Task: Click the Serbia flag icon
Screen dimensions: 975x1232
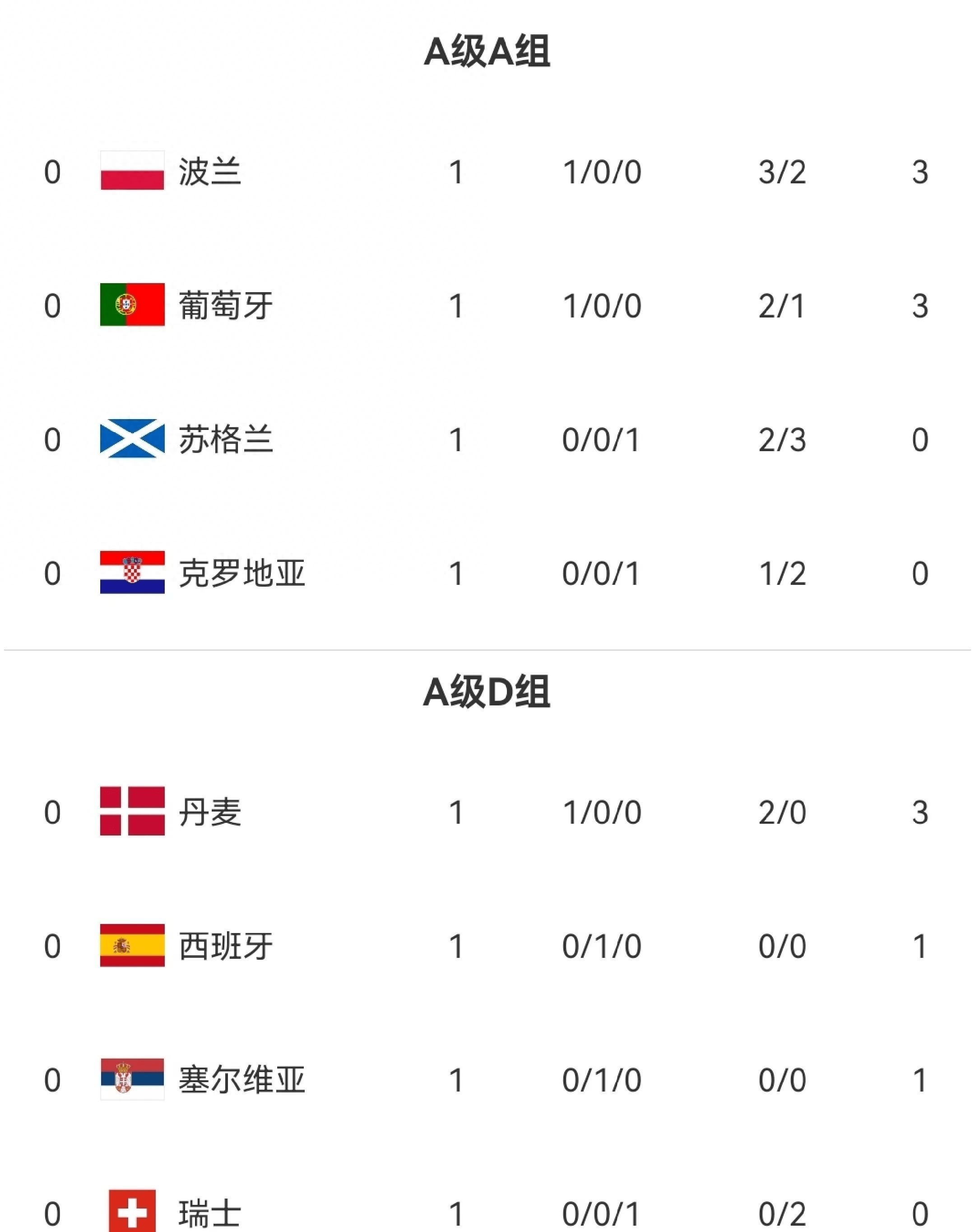Action: pyautogui.click(x=132, y=1079)
